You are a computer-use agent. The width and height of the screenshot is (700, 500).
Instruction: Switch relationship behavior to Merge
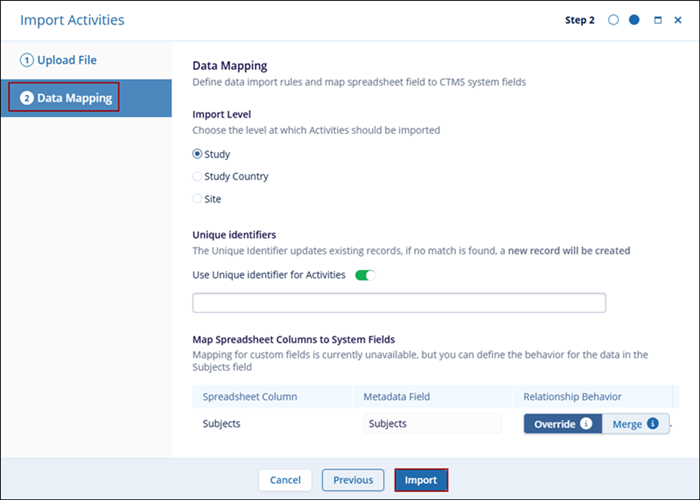click(627, 424)
